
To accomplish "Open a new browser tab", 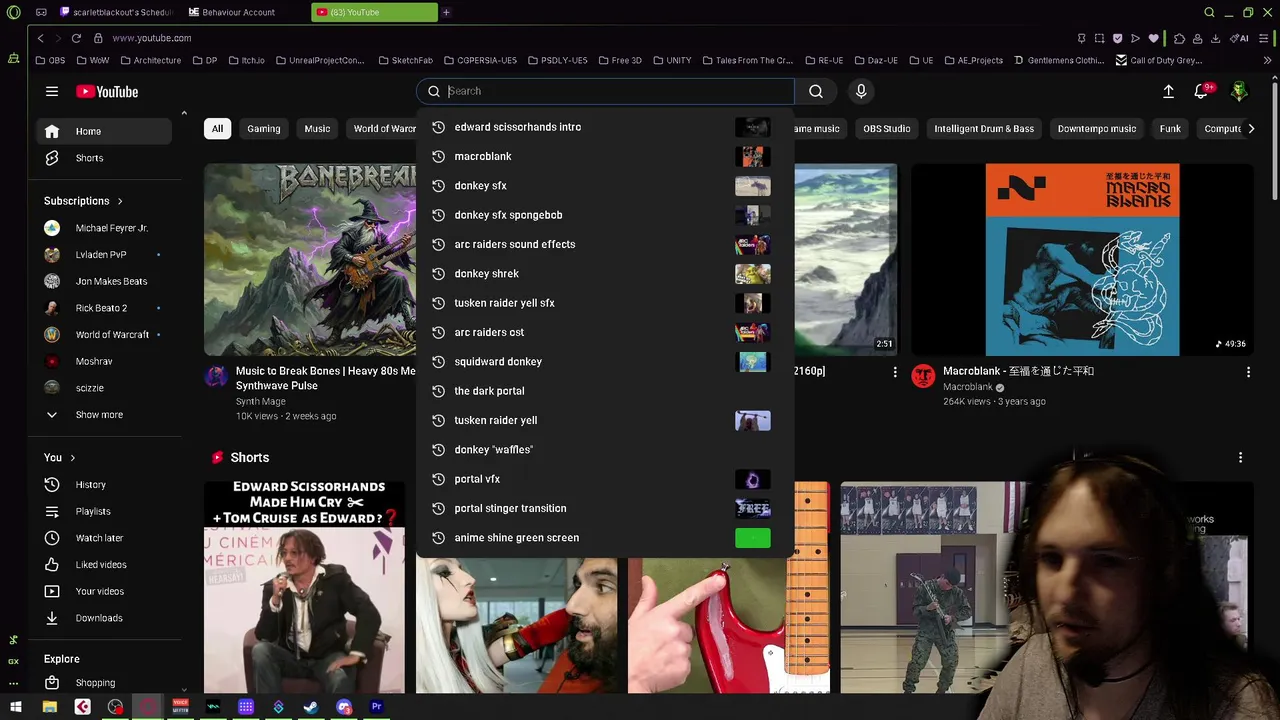I will click(x=446, y=12).
